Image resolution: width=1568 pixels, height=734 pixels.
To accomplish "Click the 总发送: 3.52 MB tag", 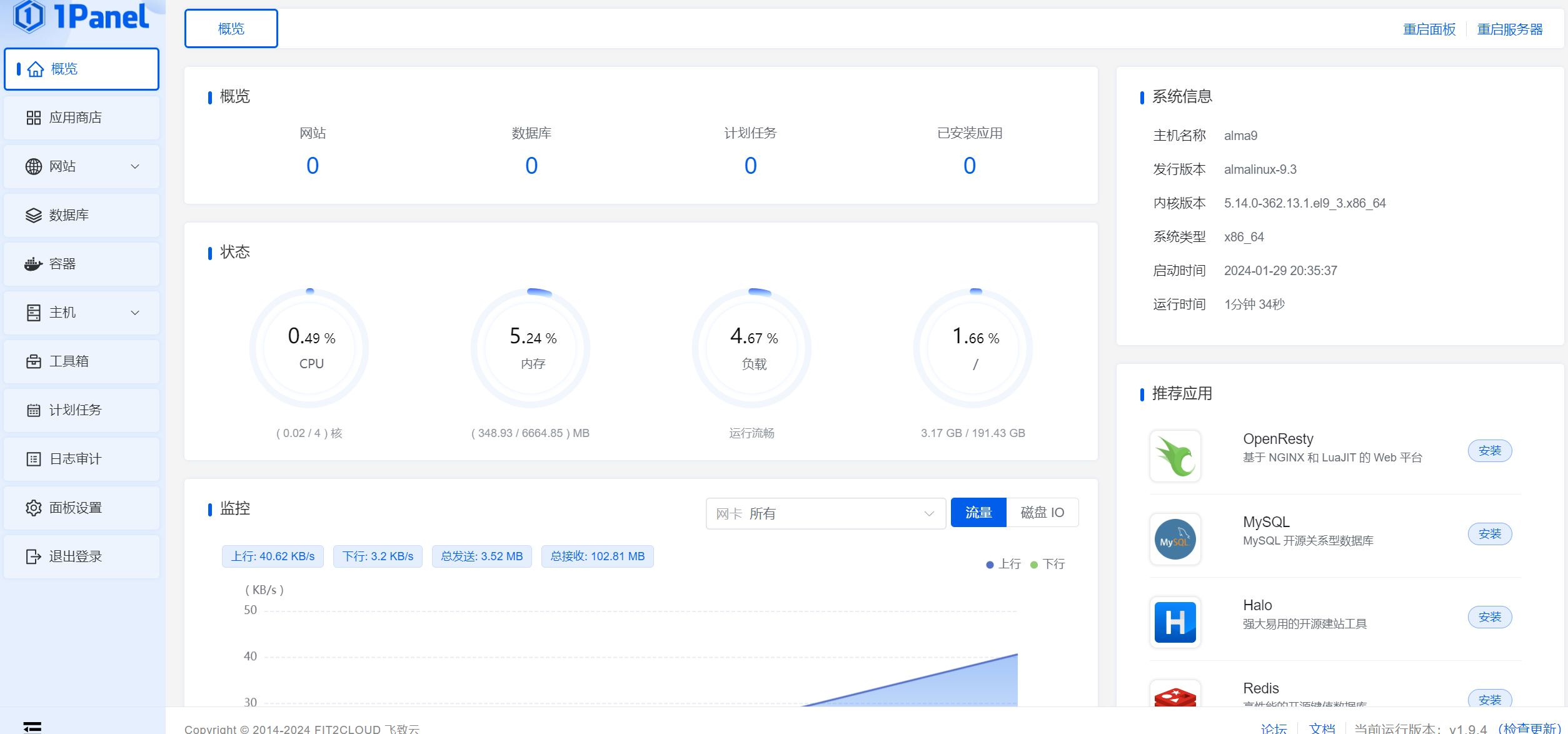I will pos(482,556).
